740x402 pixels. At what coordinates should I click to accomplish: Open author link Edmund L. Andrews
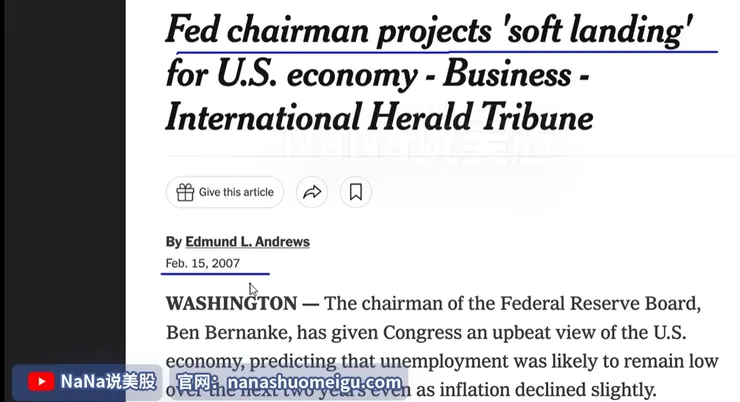(x=247, y=242)
